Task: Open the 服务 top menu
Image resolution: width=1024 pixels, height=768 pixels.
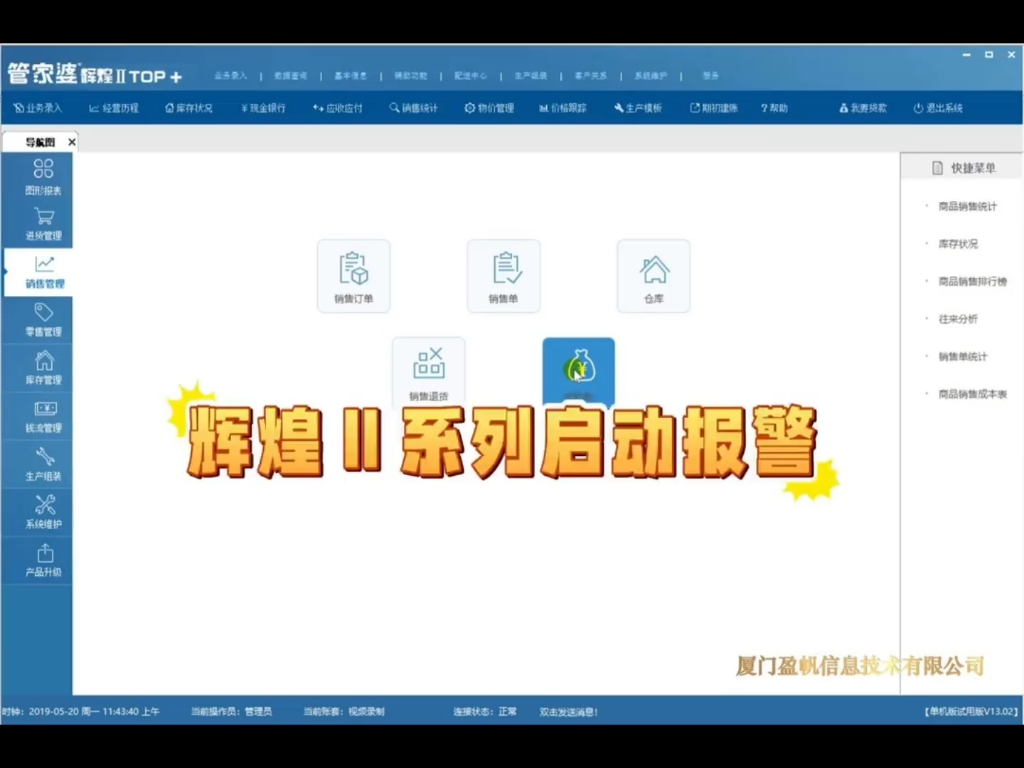Action: [x=711, y=76]
